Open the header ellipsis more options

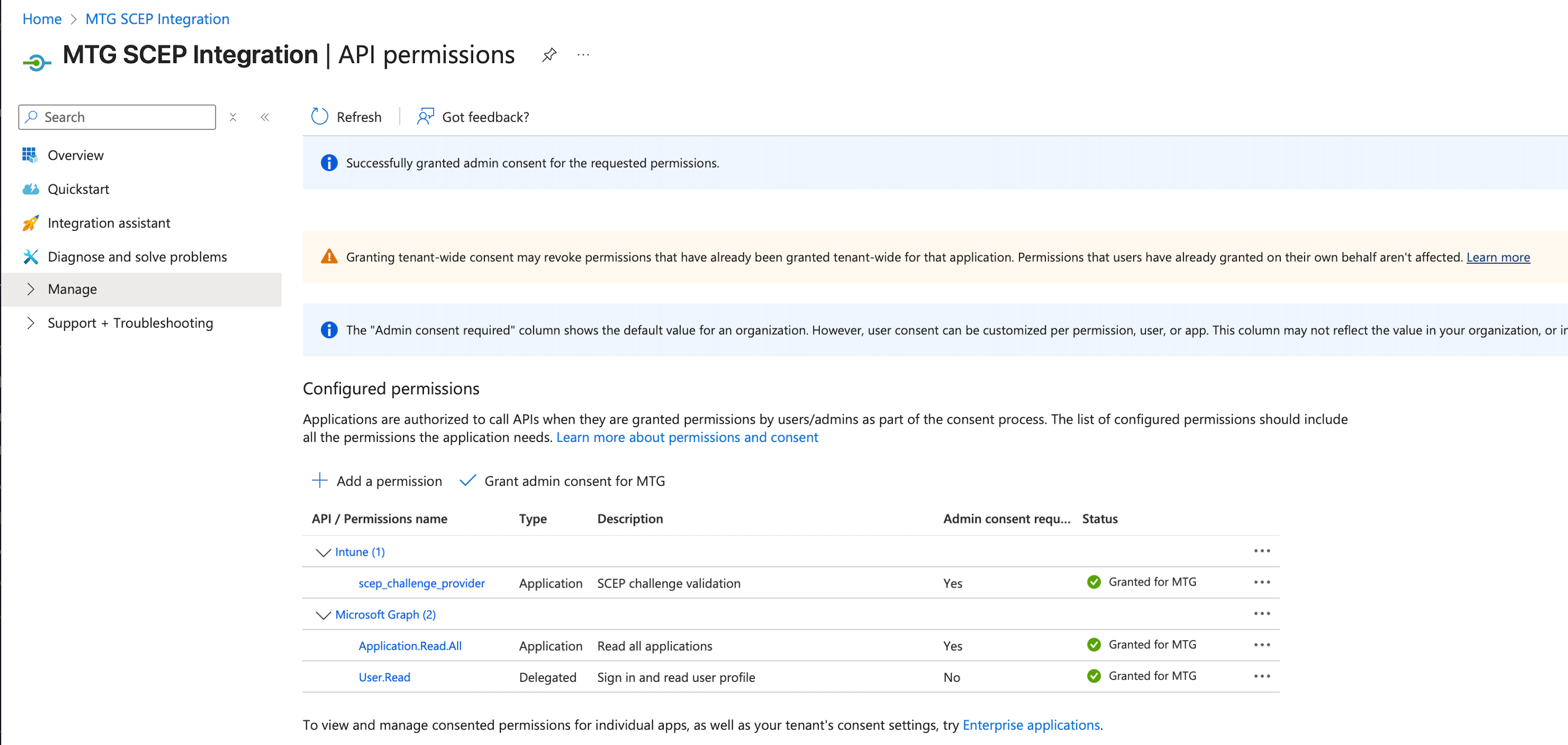[583, 55]
